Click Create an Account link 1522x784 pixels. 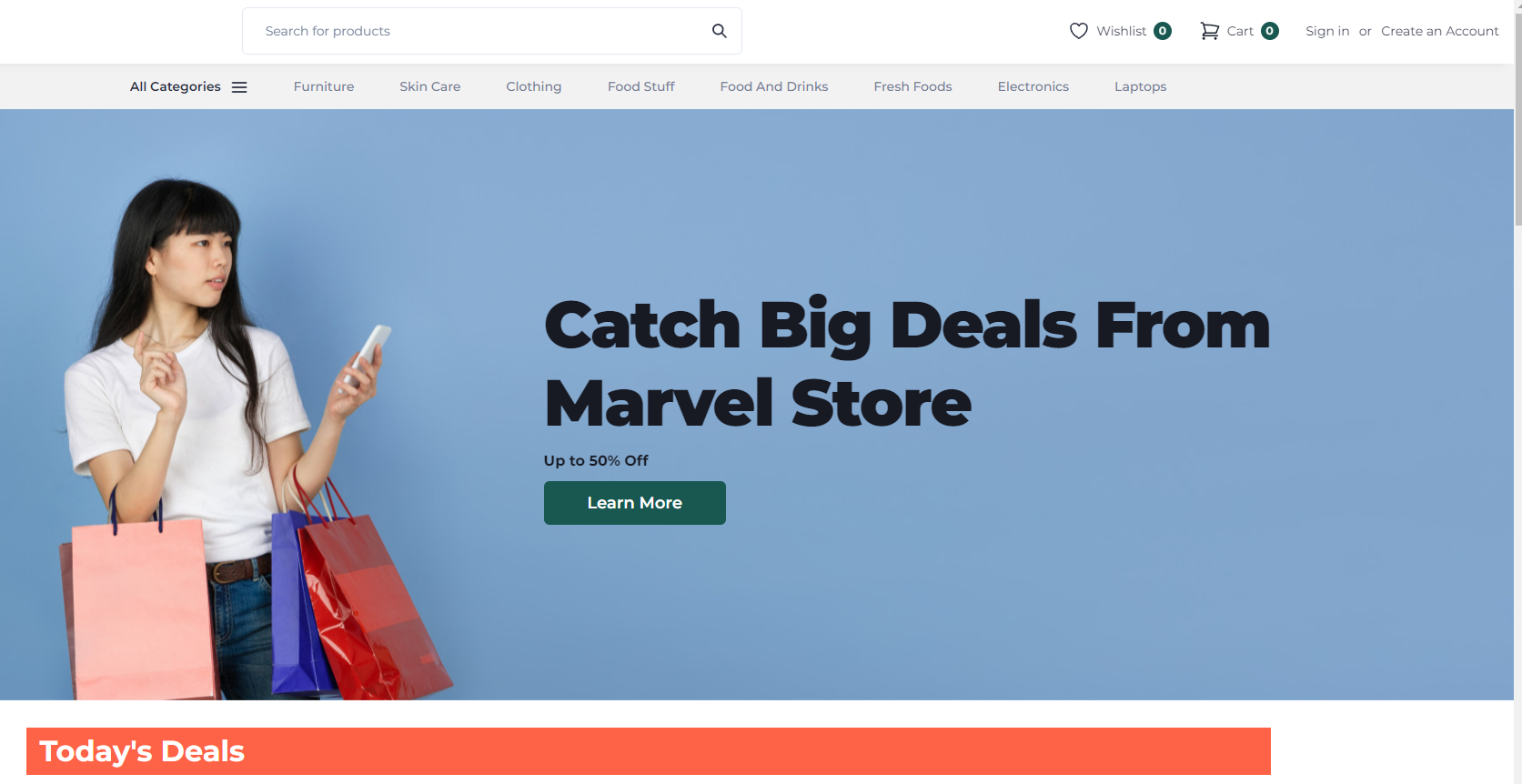[1439, 31]
